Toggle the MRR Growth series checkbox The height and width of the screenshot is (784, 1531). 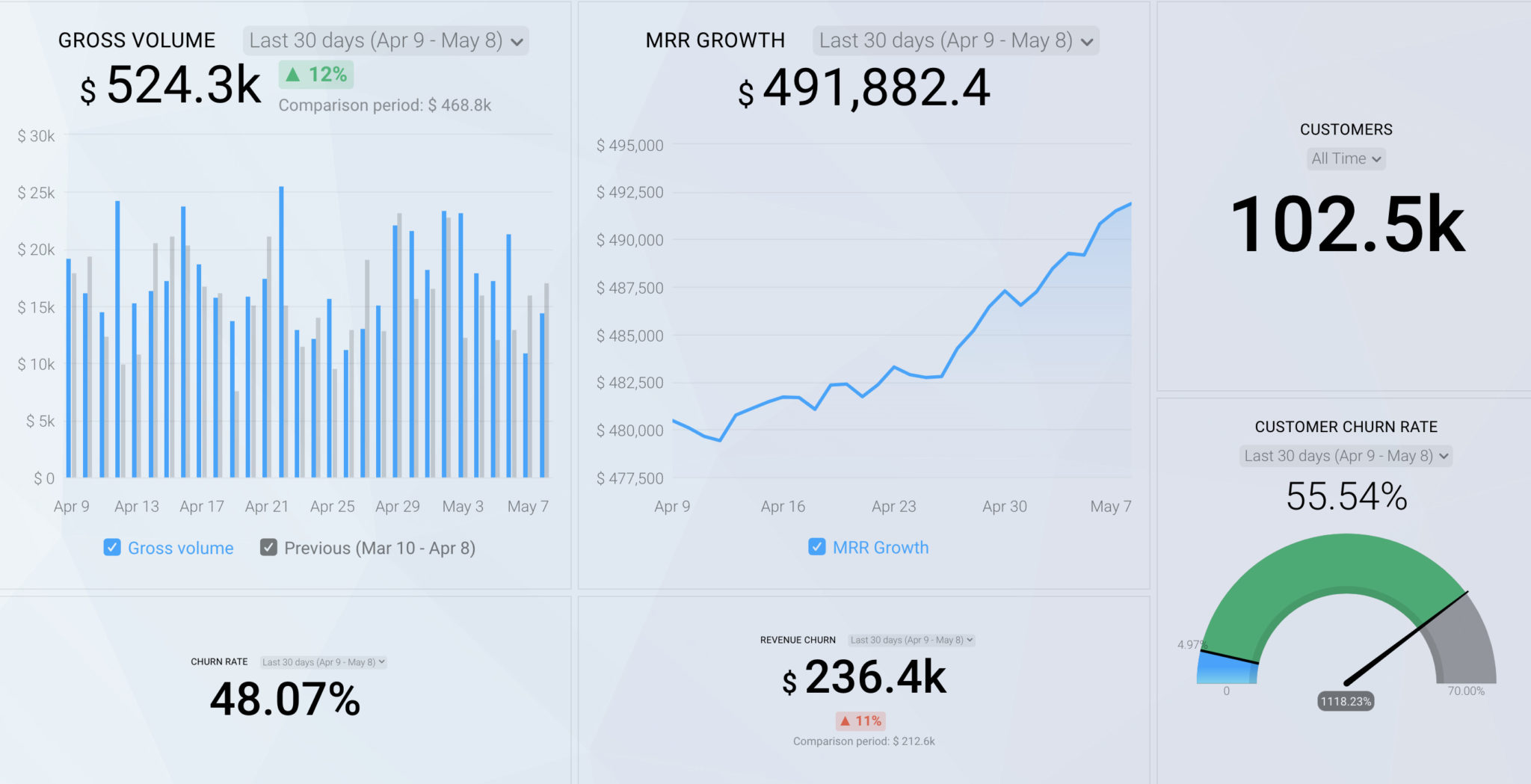coord(816,547)
